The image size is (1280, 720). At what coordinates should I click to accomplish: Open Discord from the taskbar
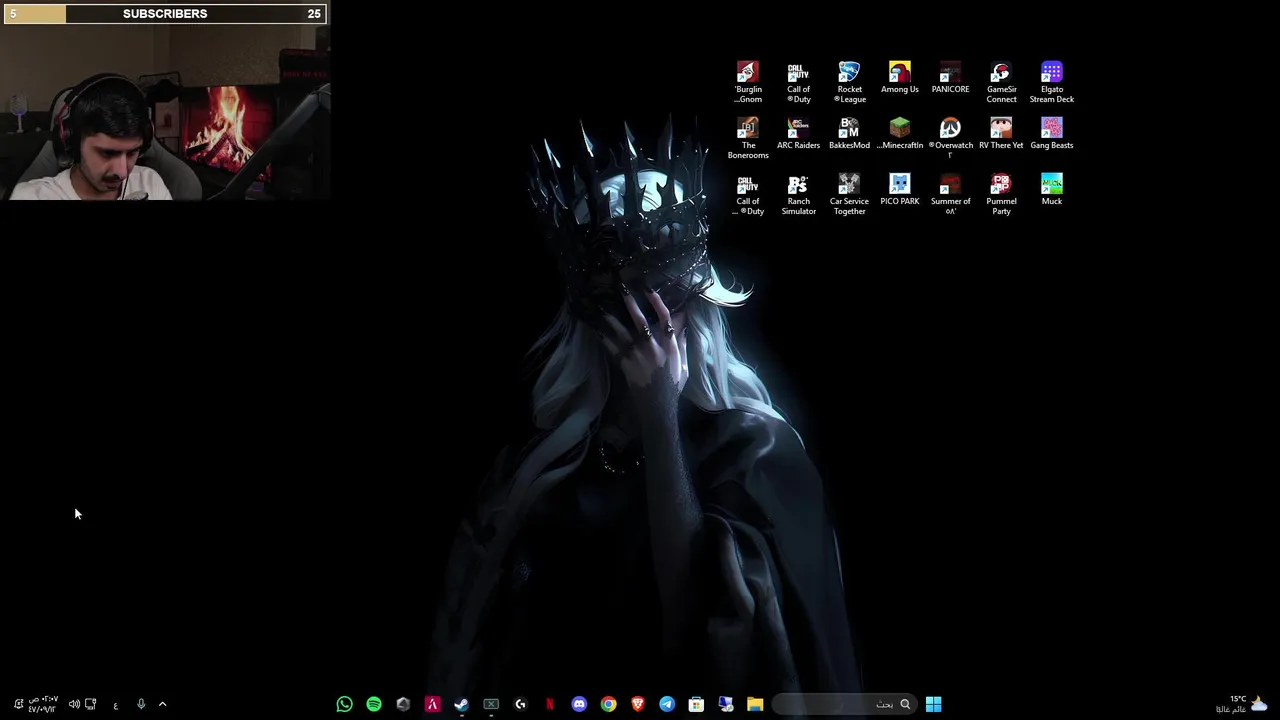[579, 704]
